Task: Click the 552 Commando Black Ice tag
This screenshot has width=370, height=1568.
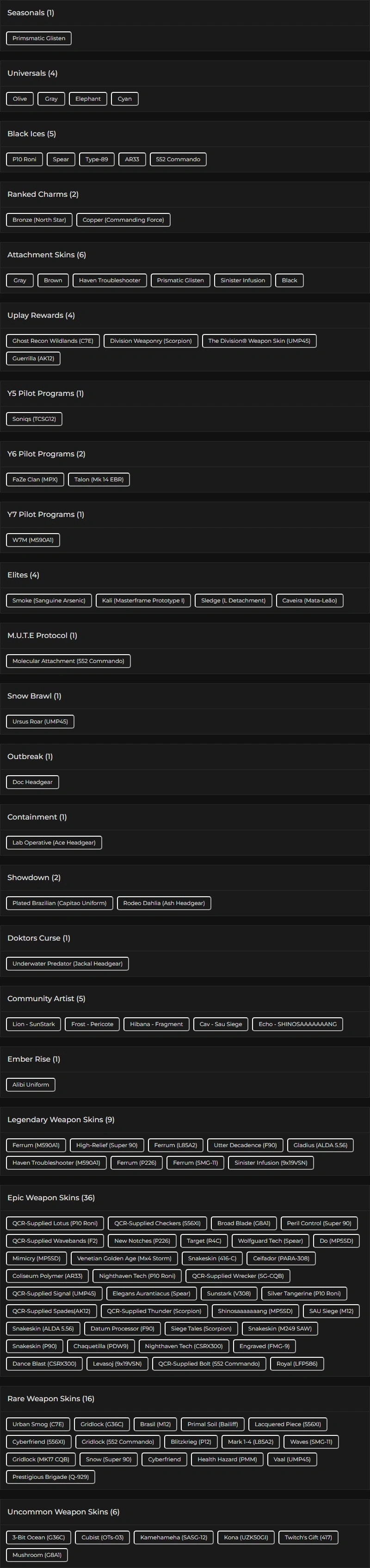Action: pyautogui.click(x=178, y=159)
